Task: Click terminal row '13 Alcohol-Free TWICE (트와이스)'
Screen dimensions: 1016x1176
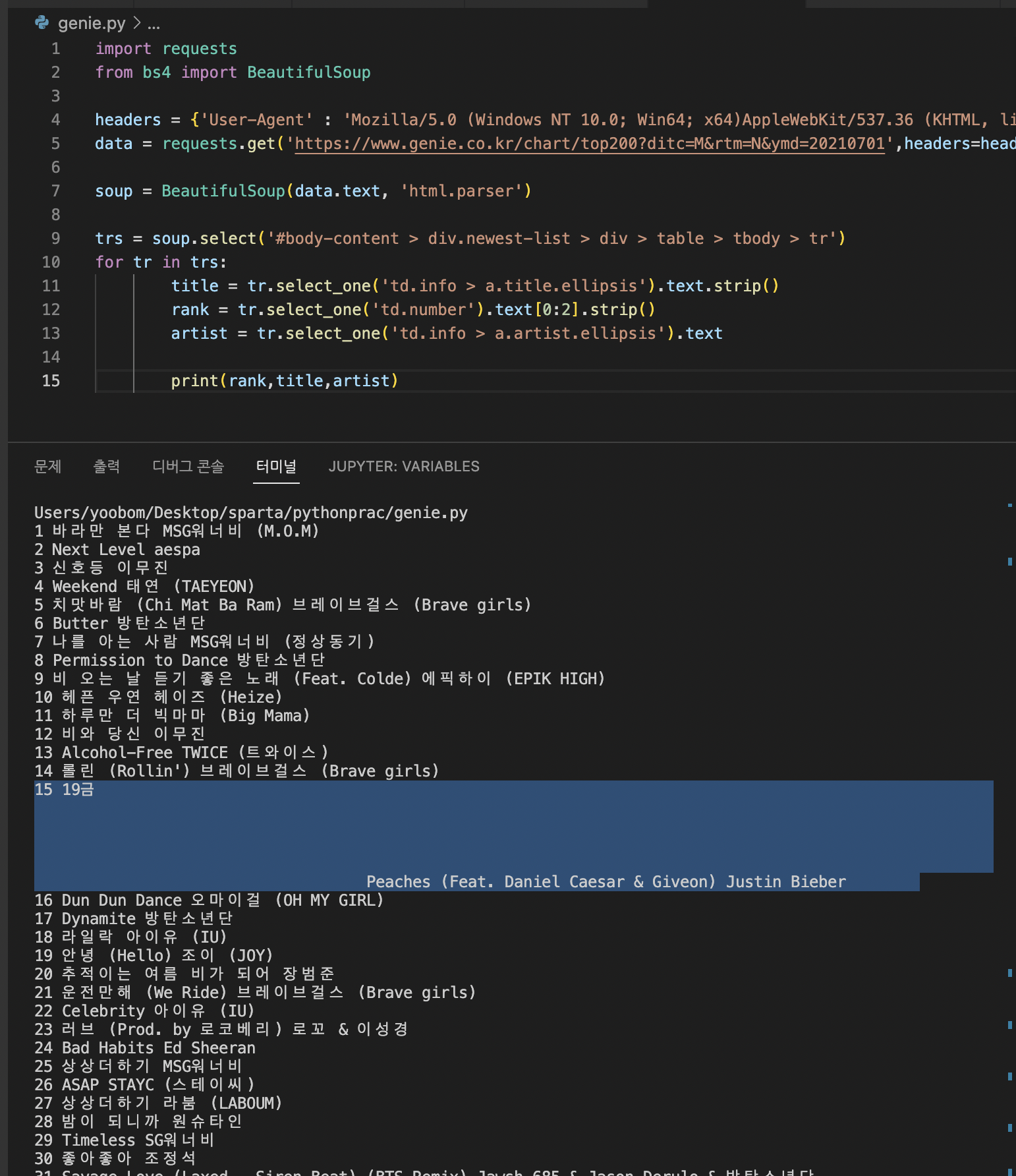Action: coord(181,753)
